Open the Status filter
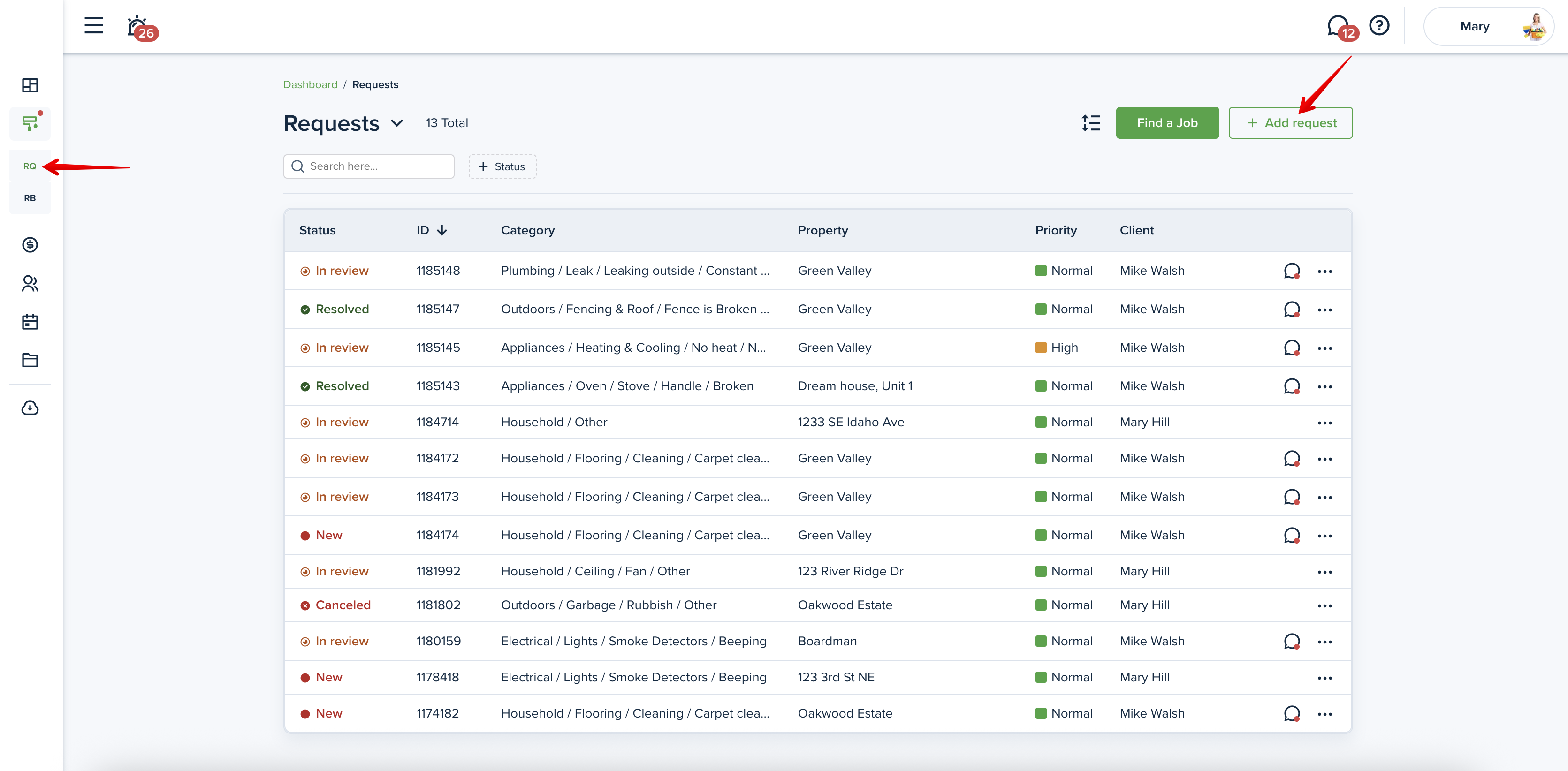Viewport: 1568px width, 771px height. (502, 167)
